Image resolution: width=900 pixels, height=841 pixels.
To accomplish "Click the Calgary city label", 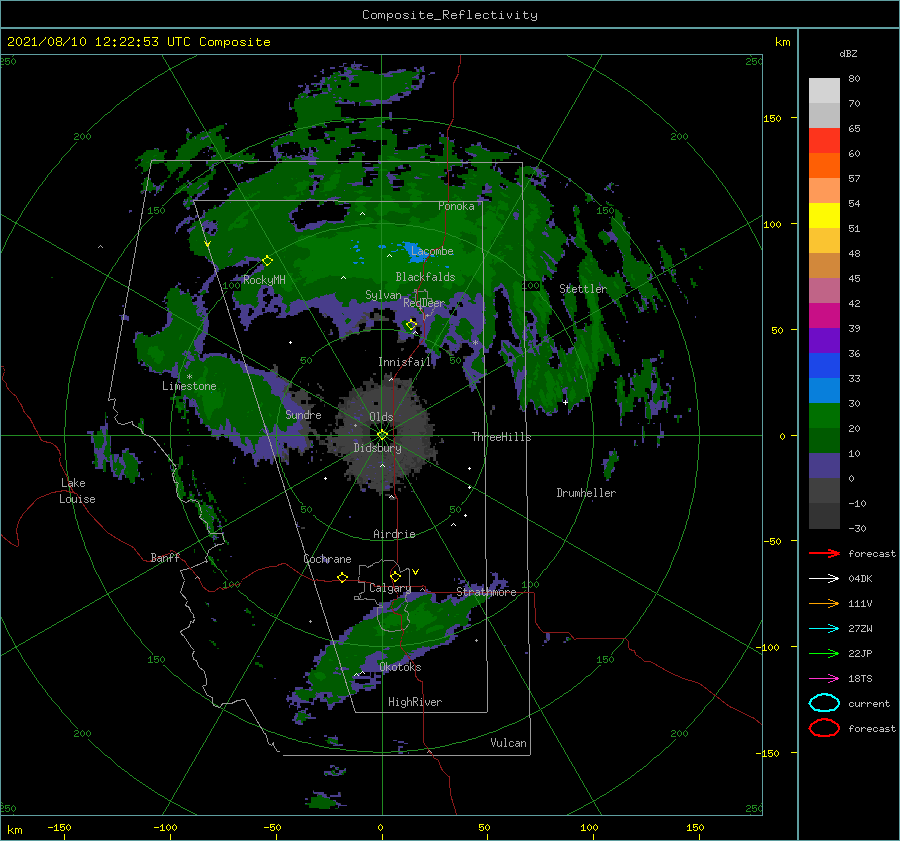I will tap(390, 588).
